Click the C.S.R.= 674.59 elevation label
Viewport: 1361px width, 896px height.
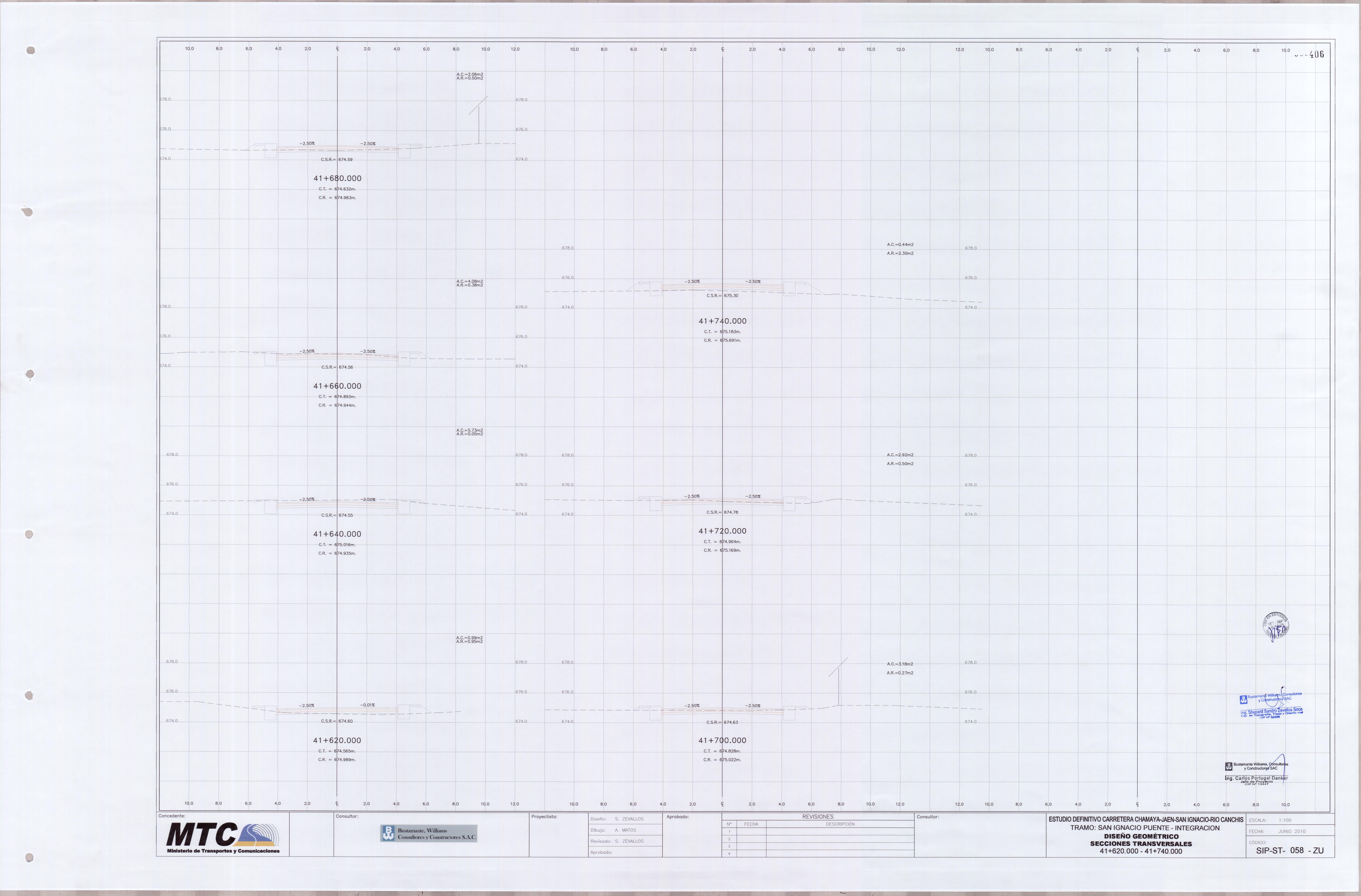pyautogui.click(x=337, y=160)
